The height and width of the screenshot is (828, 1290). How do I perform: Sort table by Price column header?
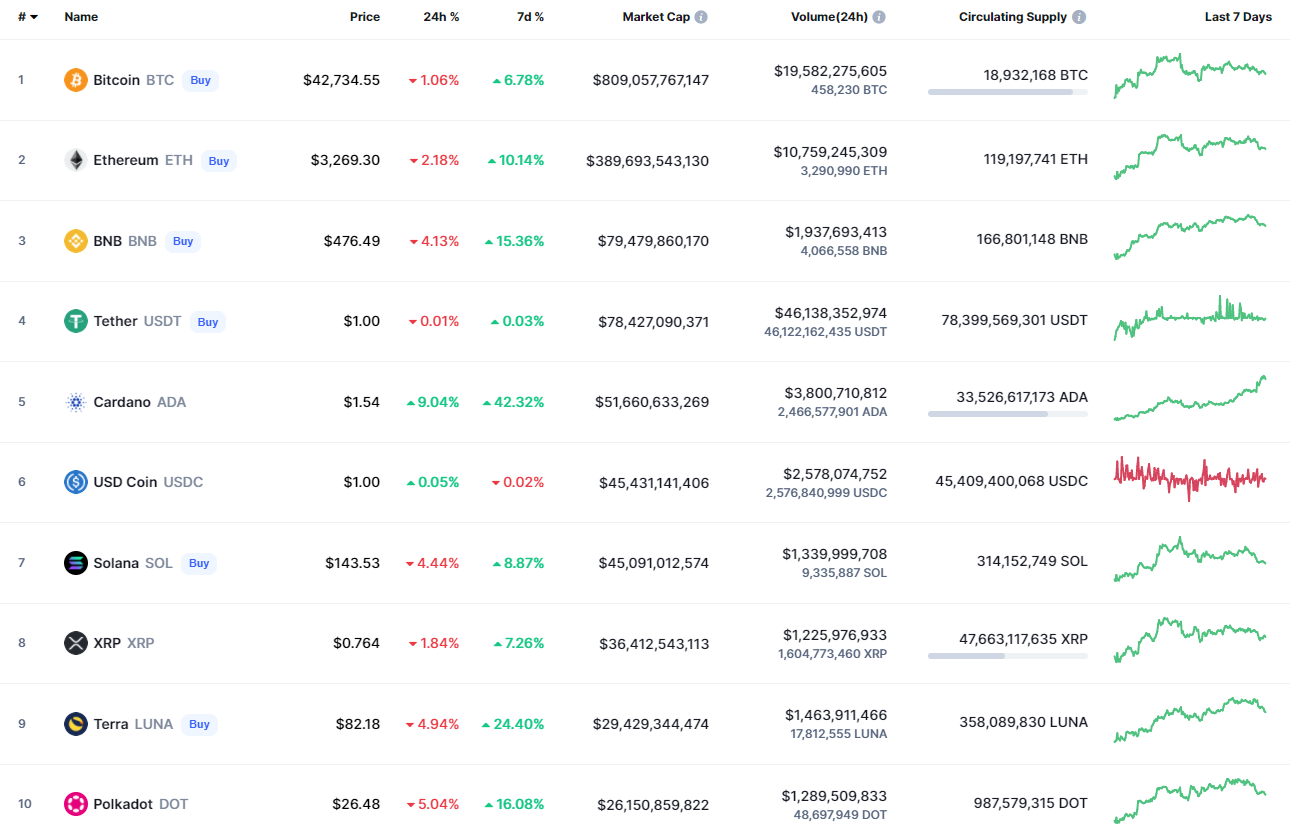(364, 17)
